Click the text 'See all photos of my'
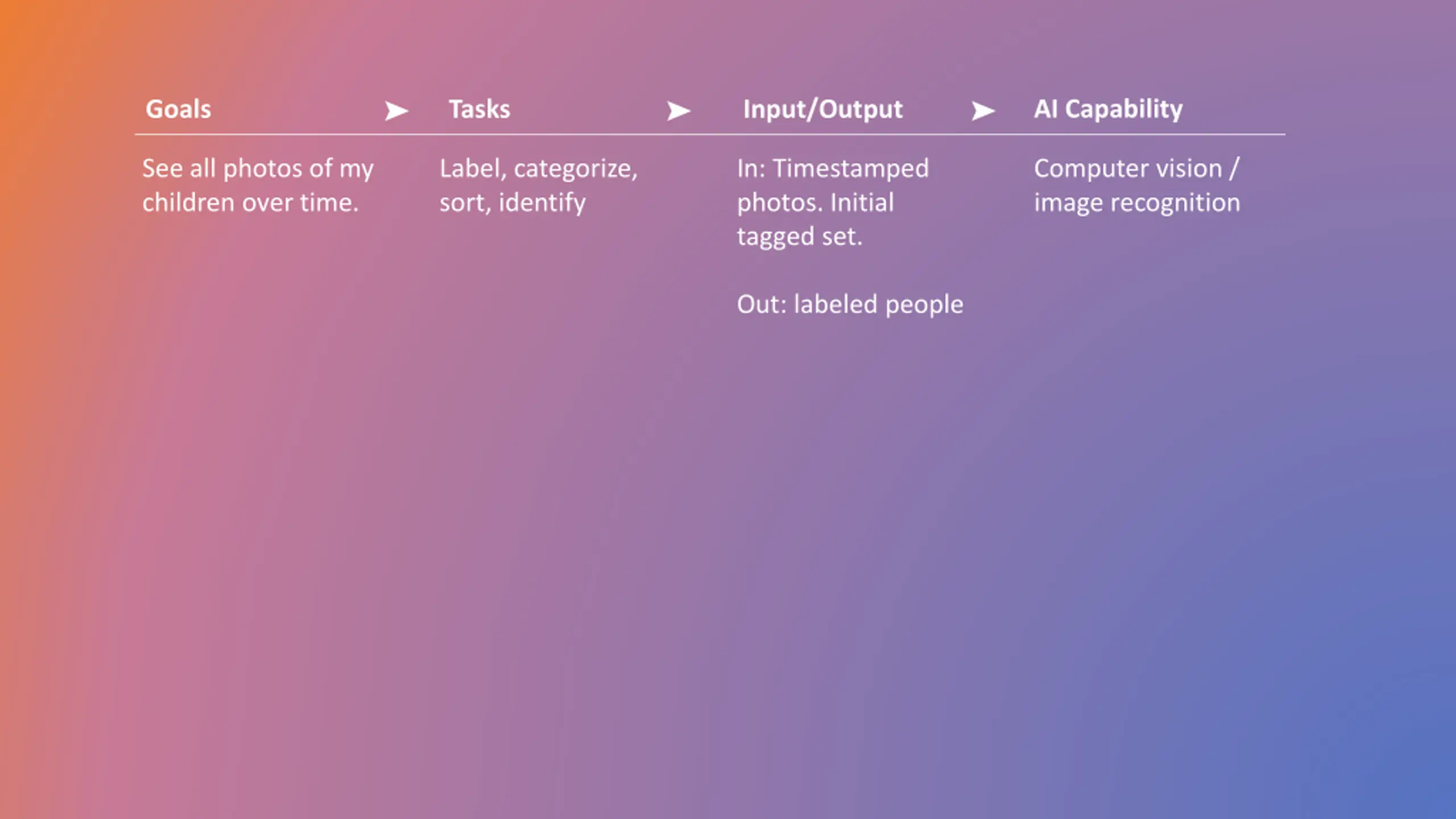The height and width of the screenshot is (819, 1456). tap(258, 169)
